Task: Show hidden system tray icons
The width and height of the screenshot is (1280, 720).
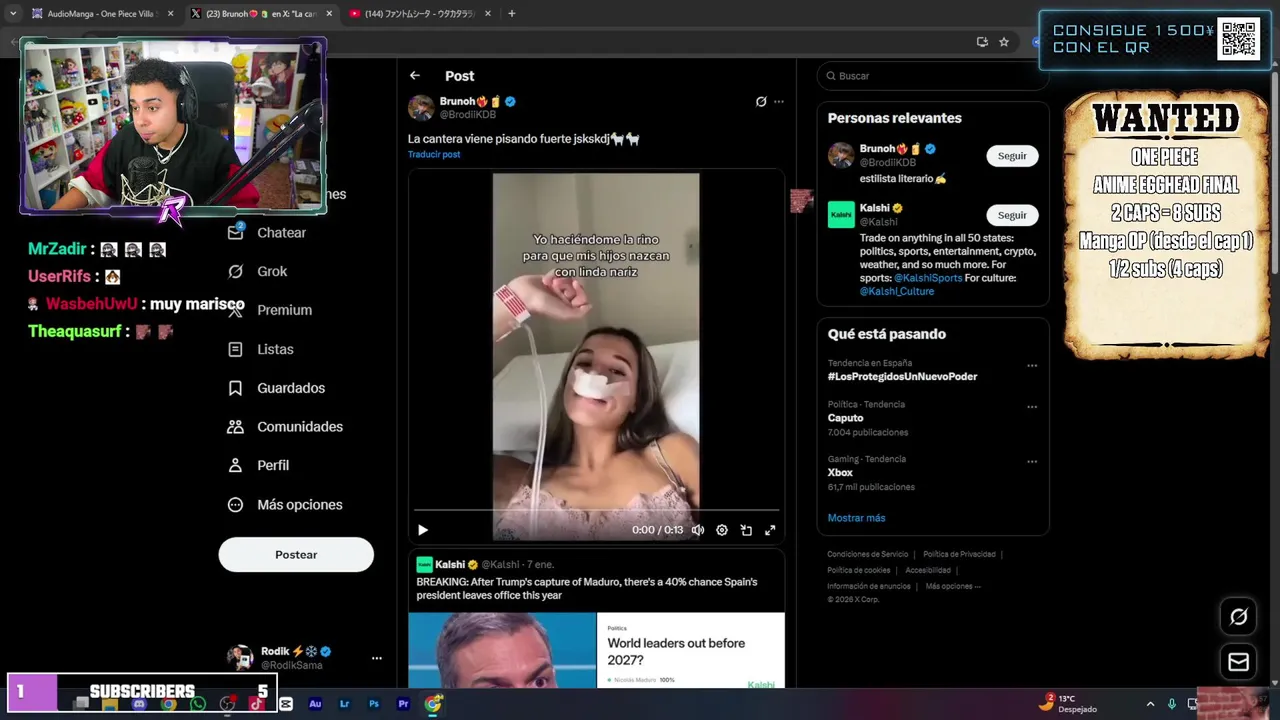Action: (x=1150, y=704)
